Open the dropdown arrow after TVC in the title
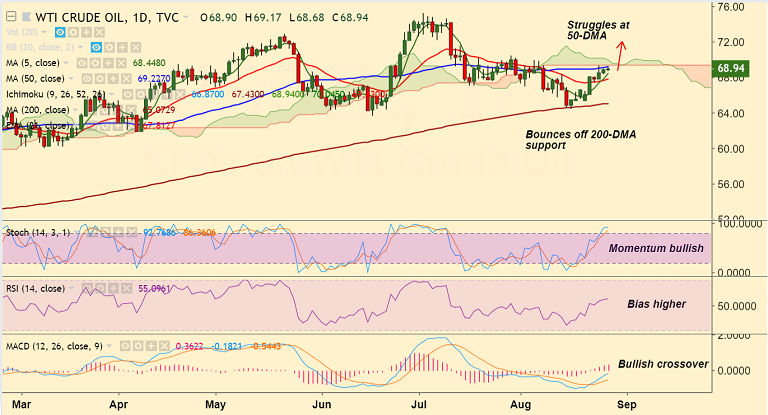The image size is (768, 415). click(x=186, y=18)
